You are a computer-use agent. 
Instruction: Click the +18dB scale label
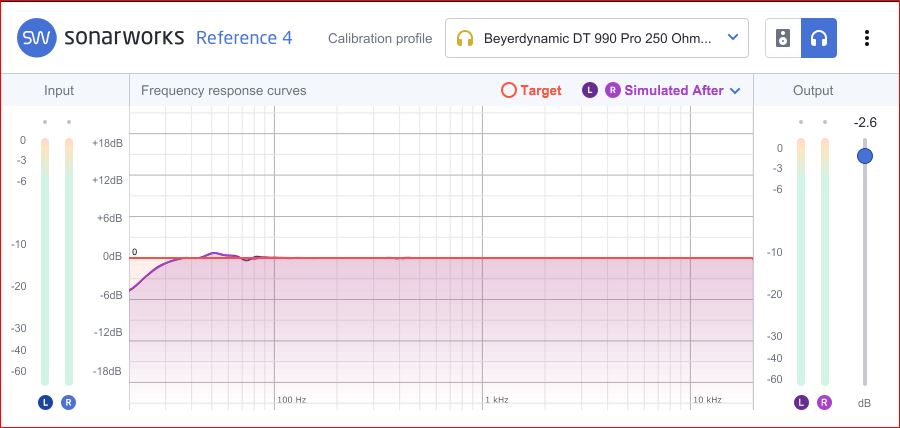coord(107,143)
